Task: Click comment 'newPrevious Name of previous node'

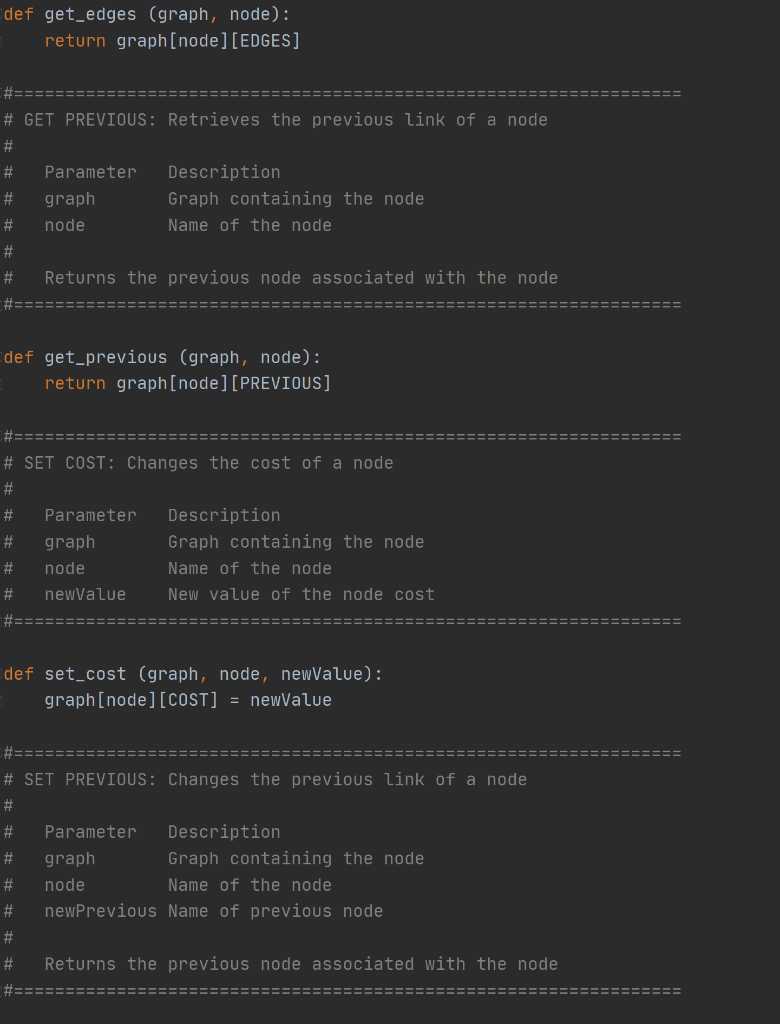Action: [x=214, y=911]
